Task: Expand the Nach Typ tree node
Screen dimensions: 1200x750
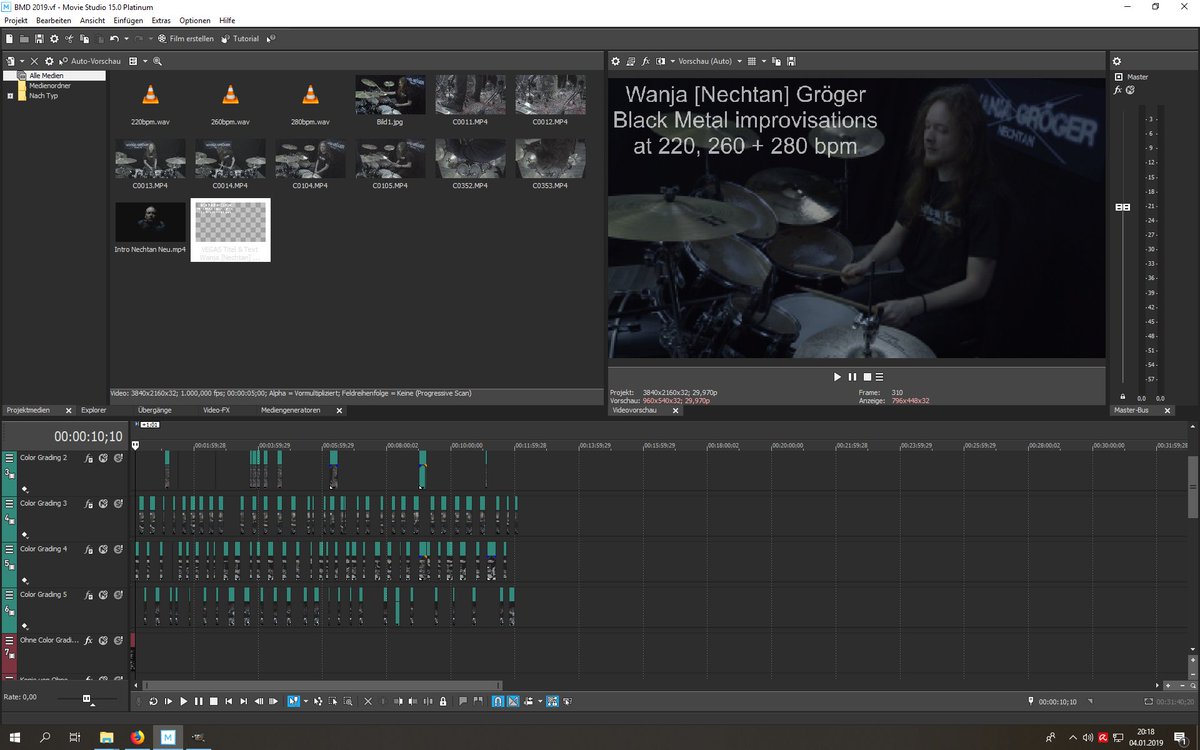Action: tap(9, 96)
